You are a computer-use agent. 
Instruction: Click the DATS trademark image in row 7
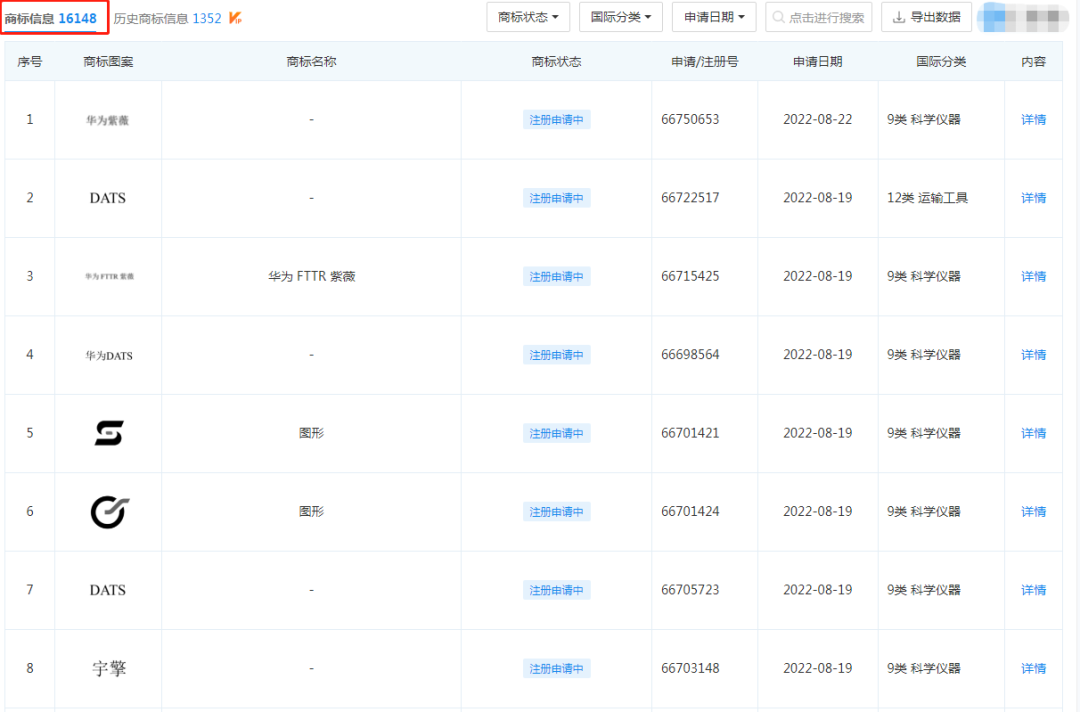tap(107, 590)
